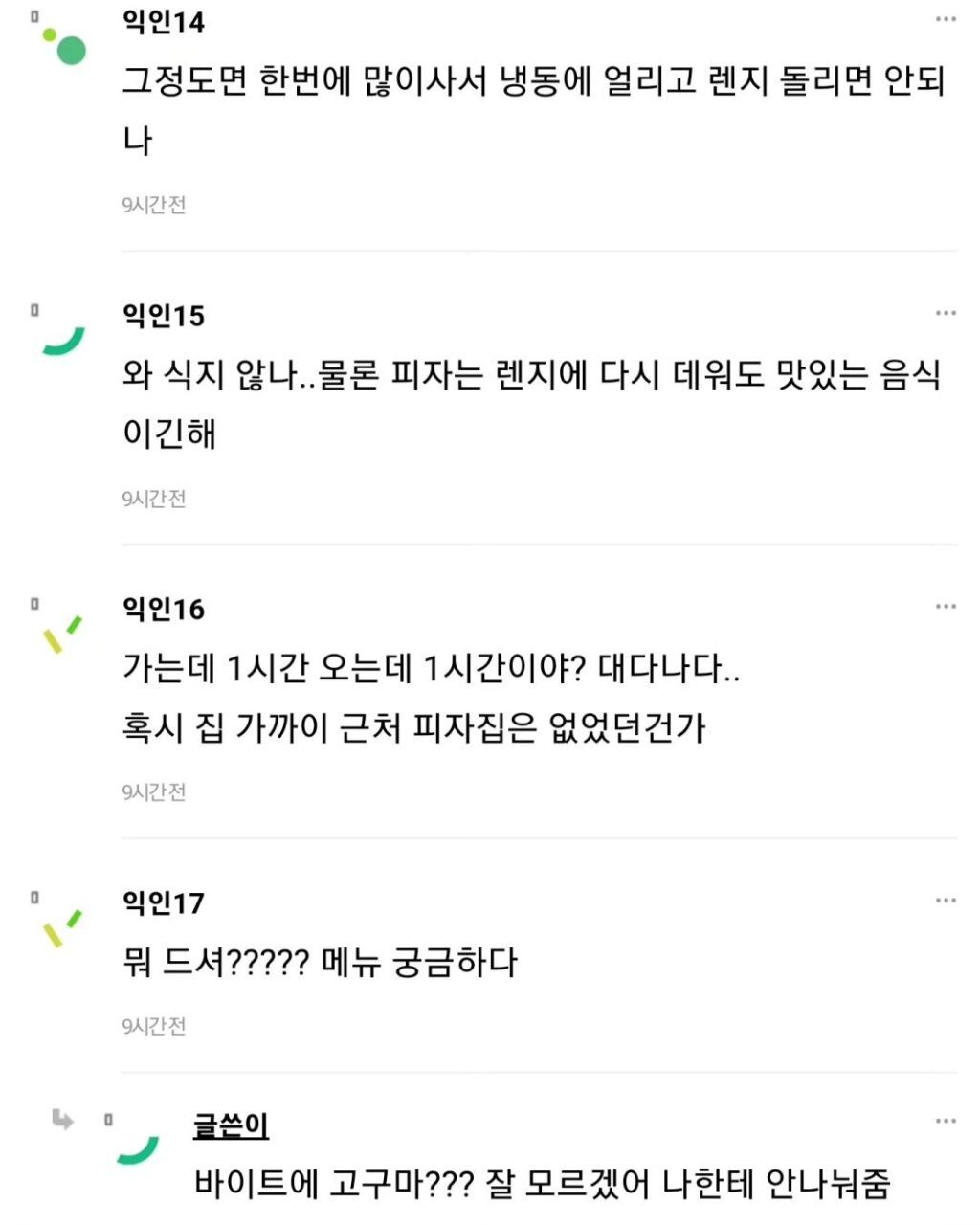Image resolution: width=980 pixels, height=1225 pixels.
Task: Open the more options menu for 익인14's comment
Action: pos(946,20)
